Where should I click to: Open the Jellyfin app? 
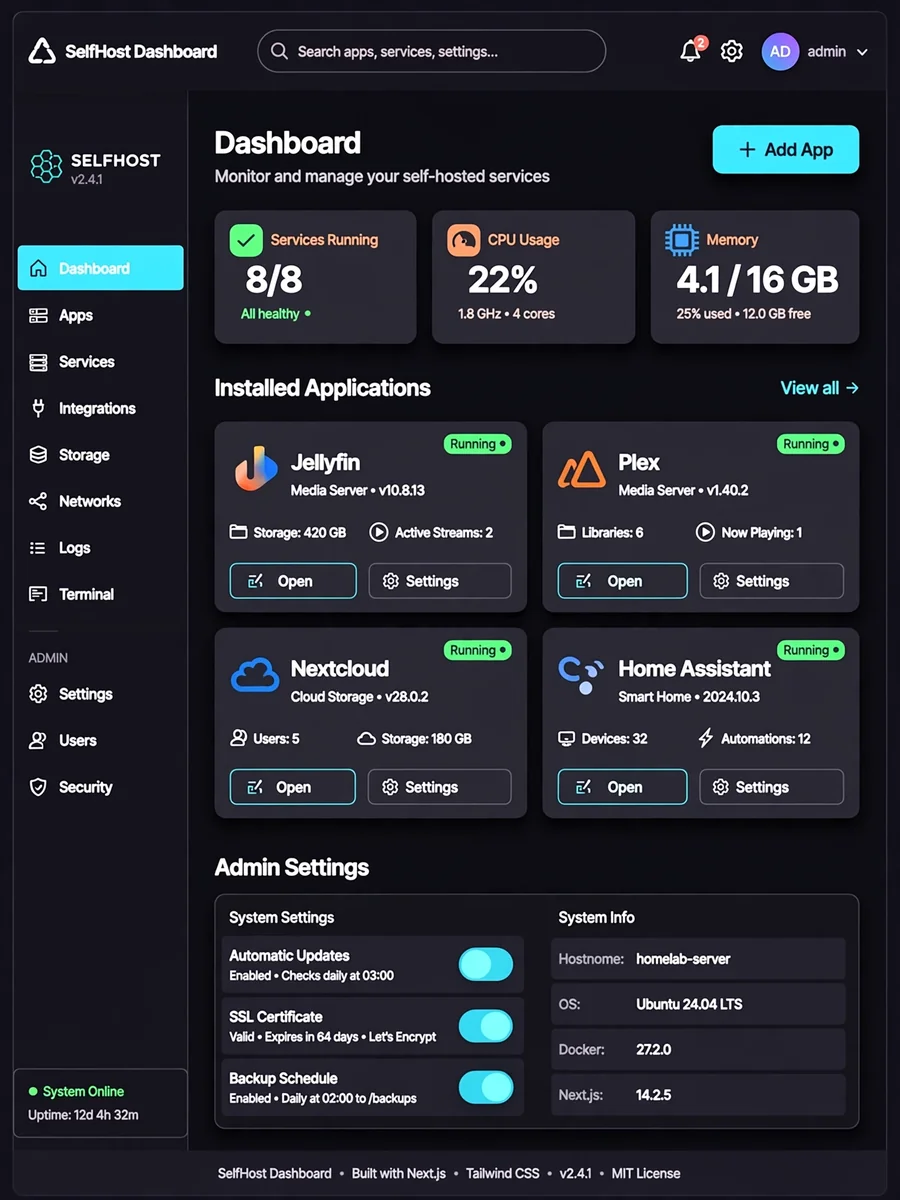click(x=293, y=581)
